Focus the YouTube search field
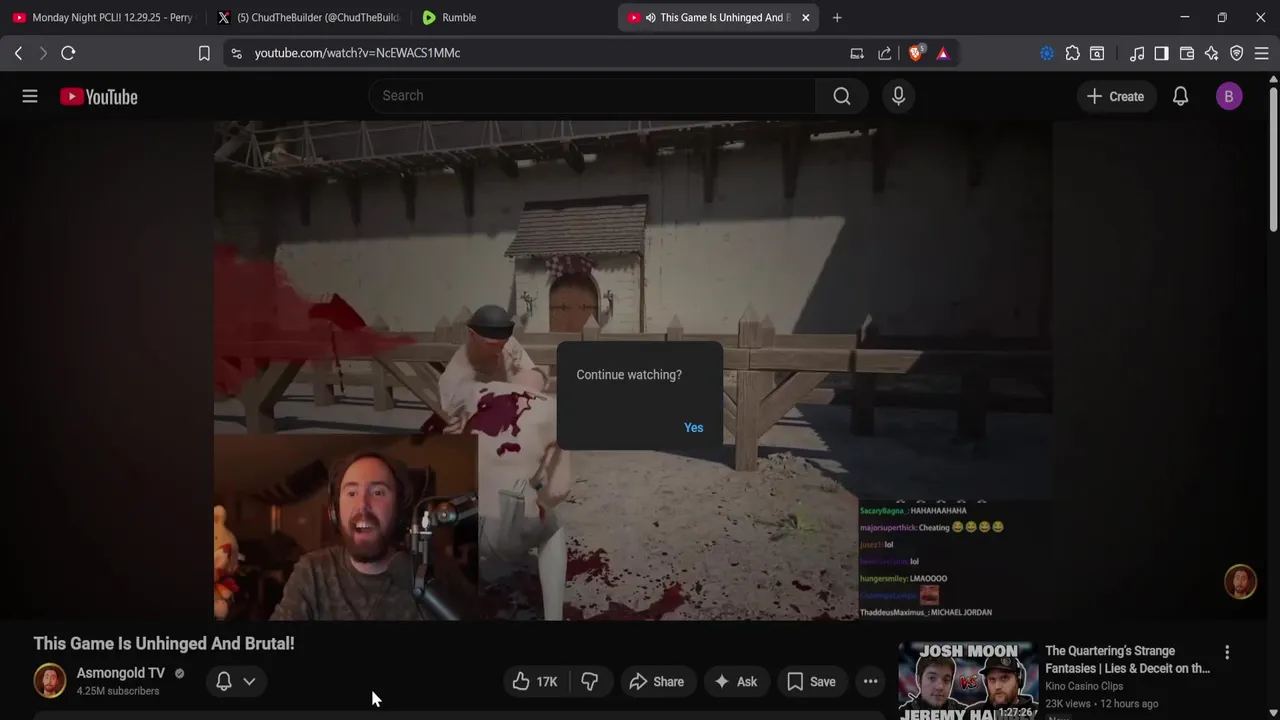1280x720 pixels. tap(592, 96)
